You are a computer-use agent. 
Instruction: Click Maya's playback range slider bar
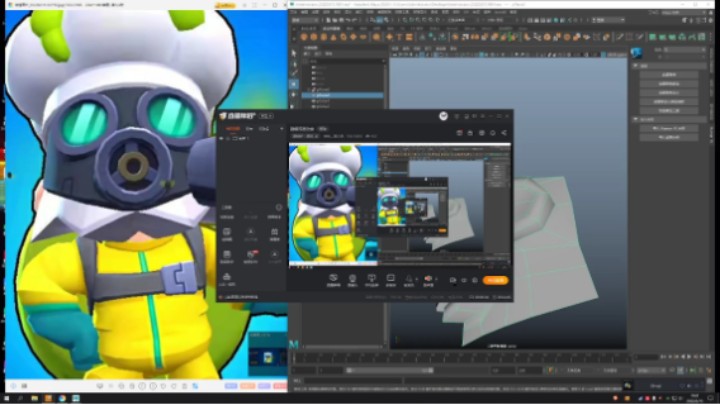pos(389,370)
